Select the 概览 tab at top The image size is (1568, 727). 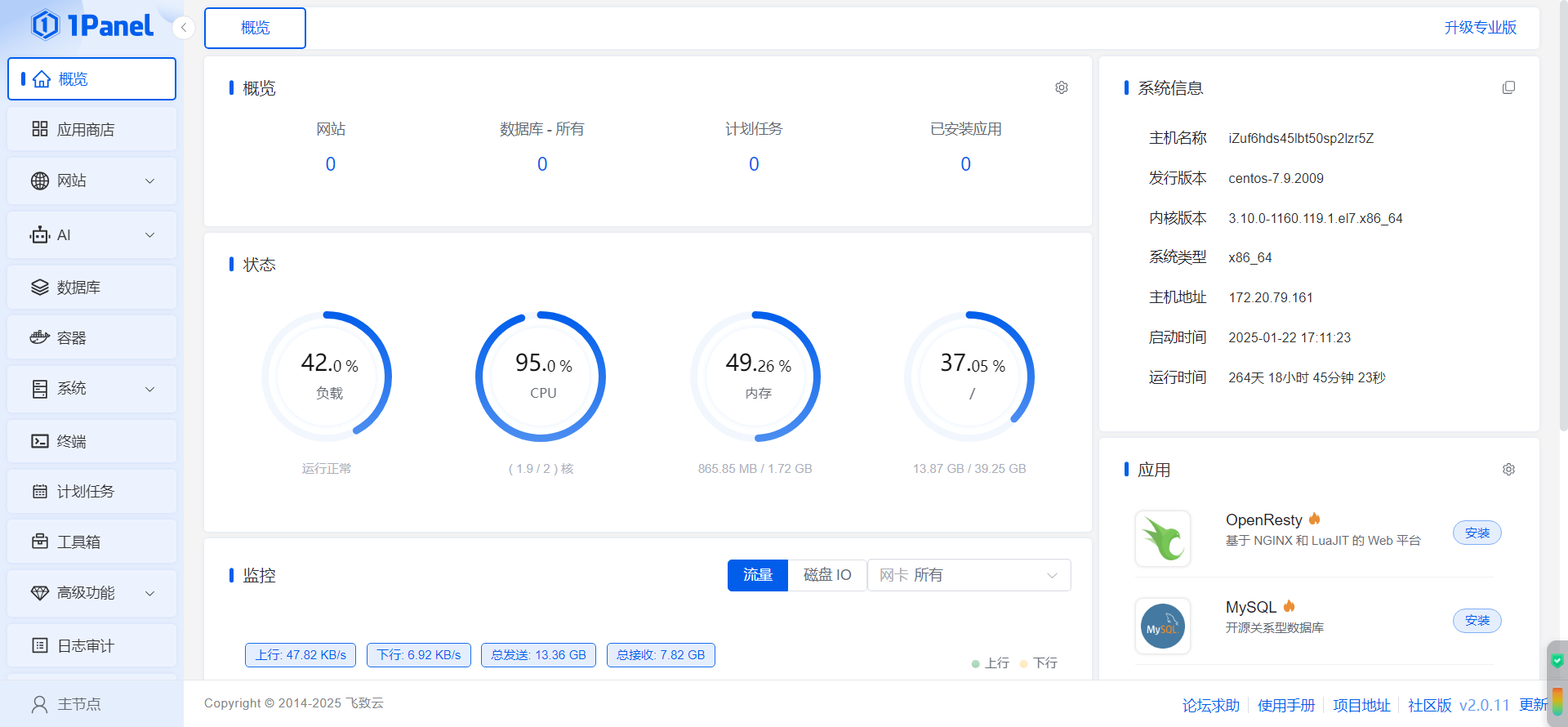[x=255, y=28]
